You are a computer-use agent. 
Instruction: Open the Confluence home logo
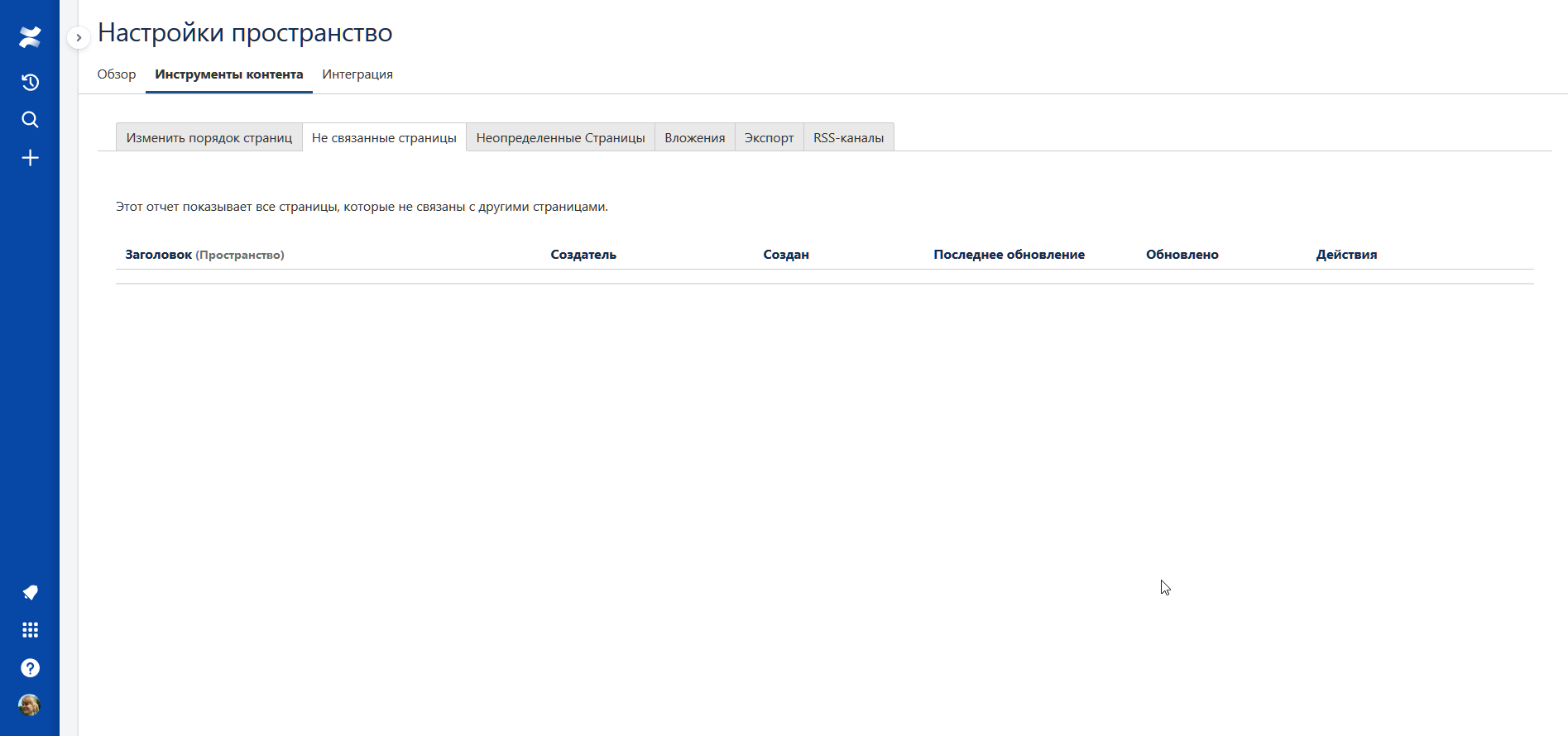(x=30, y=37)
